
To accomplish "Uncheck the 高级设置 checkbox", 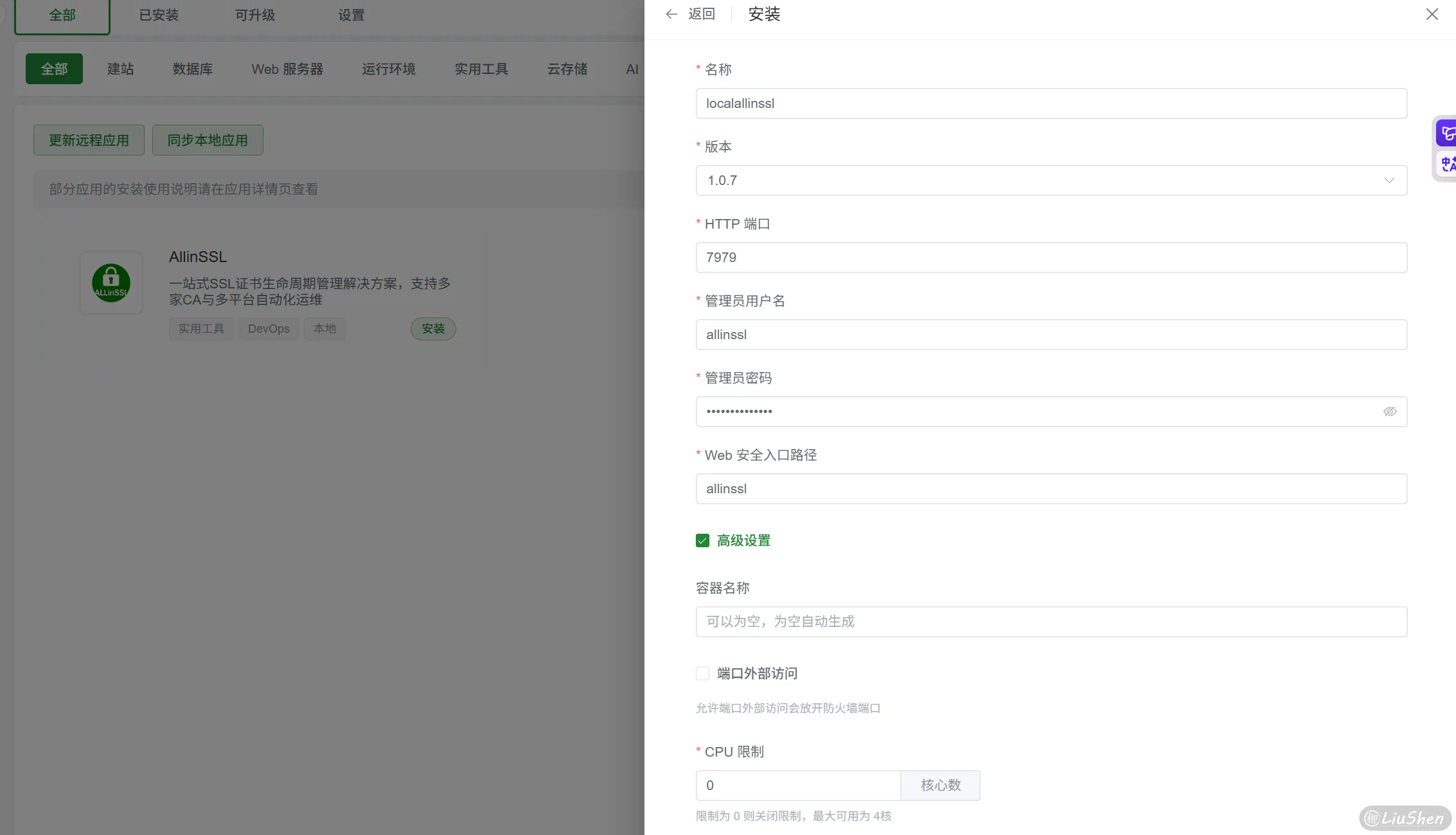I will (x=702, y=540).
